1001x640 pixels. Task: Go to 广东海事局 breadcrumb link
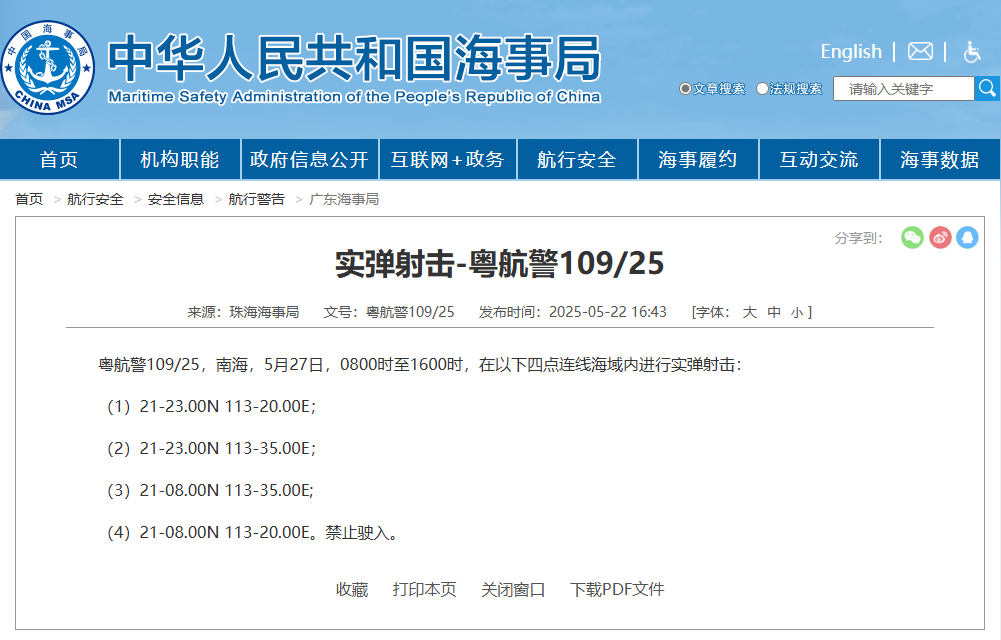pyautogui.click(x=344, y=199)
